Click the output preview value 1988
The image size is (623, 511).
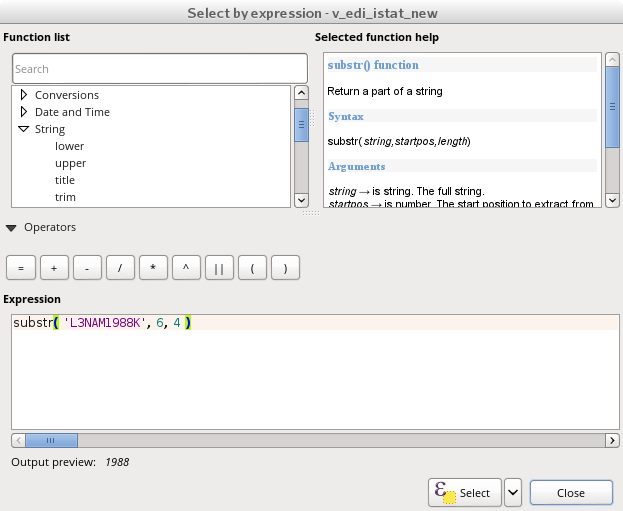click(117, 462)
